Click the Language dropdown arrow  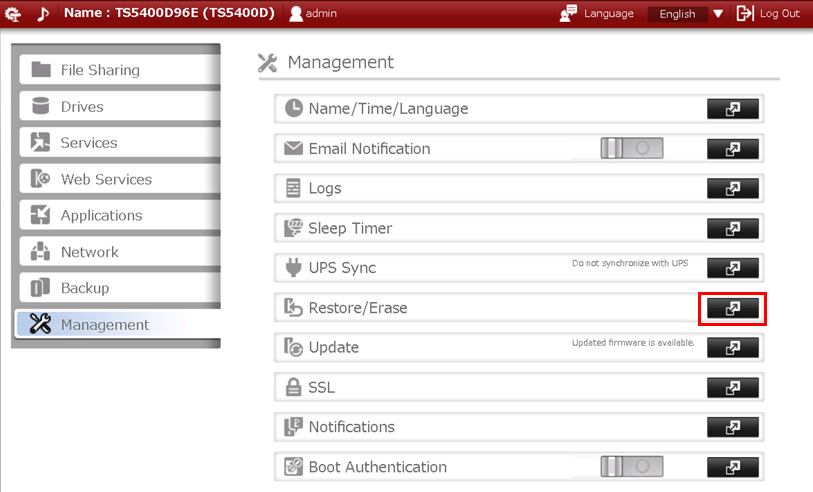coord(718,14)
